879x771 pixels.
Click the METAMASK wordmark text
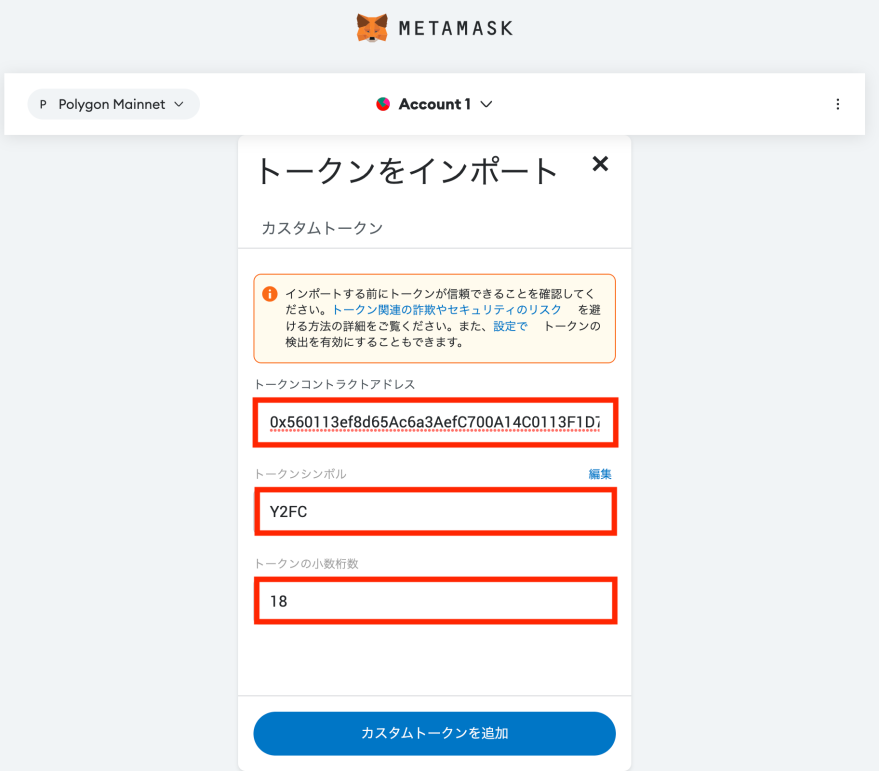pos(456,29)
